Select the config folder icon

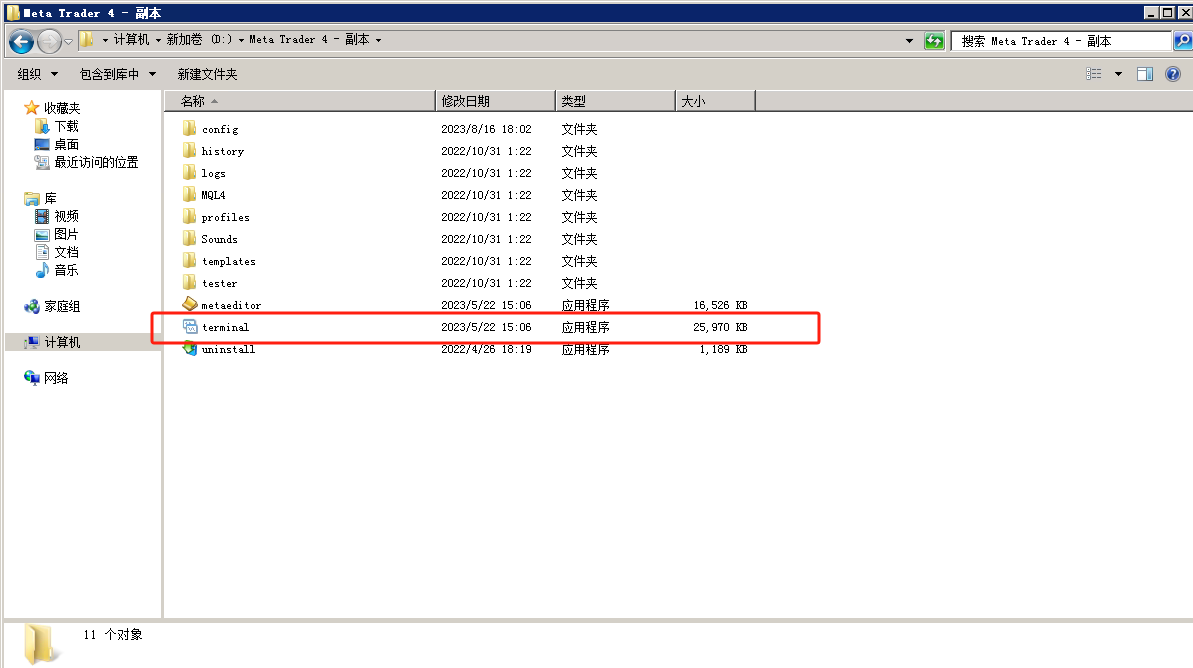click(x=189, y=129)
